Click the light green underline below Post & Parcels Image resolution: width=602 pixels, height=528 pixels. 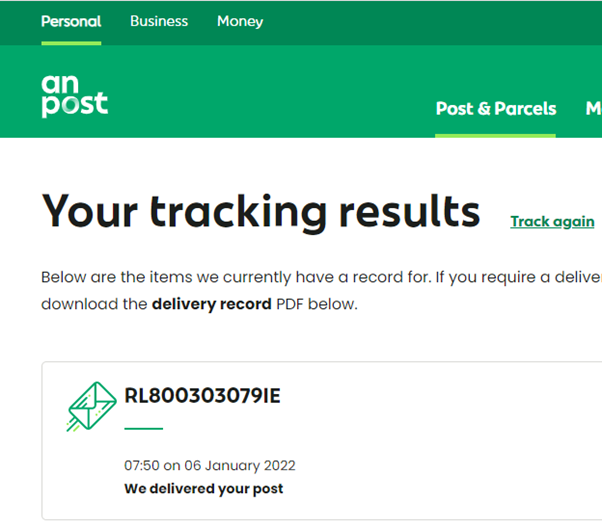pos(495,135)
